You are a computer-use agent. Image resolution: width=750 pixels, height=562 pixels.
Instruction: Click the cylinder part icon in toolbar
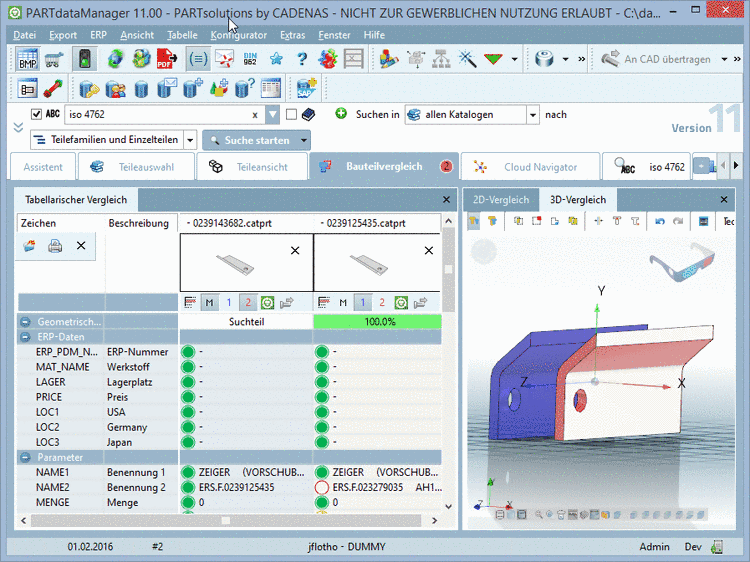tap(544, 59)
